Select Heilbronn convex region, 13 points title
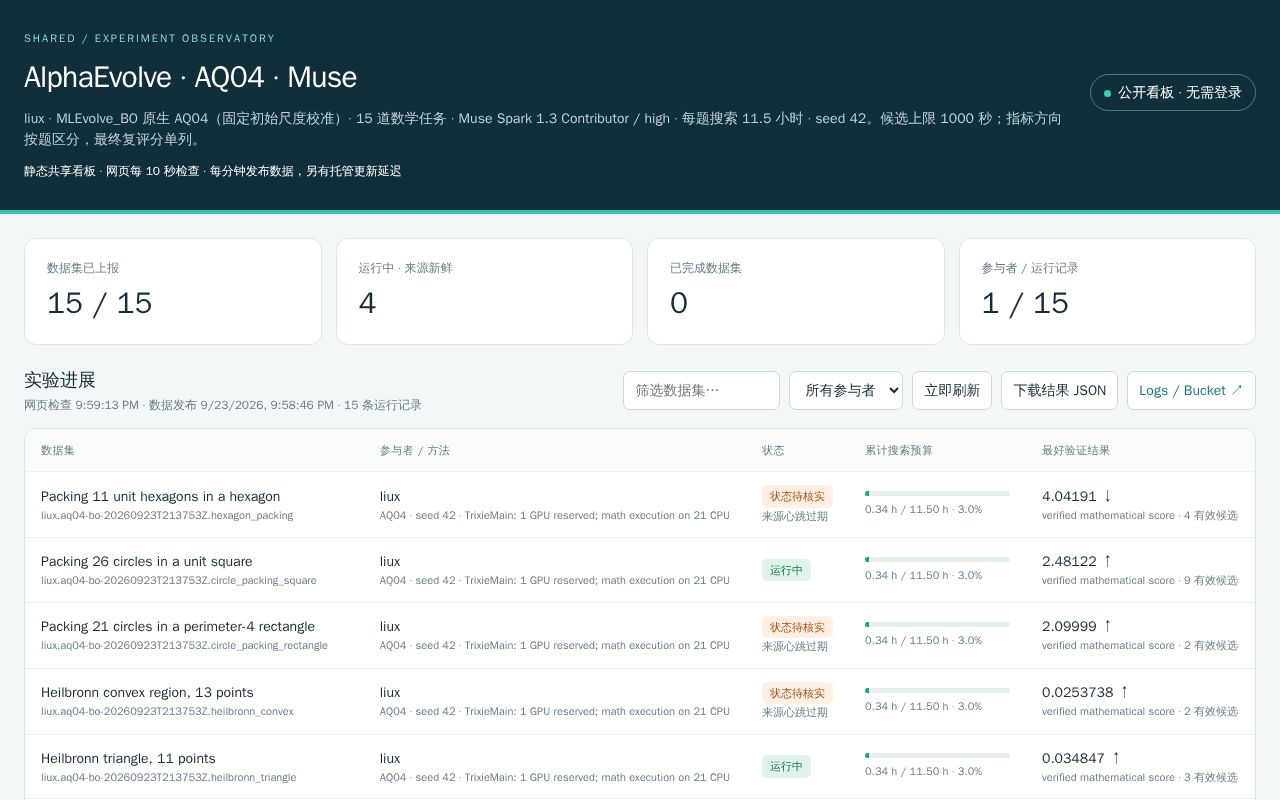Image resolution: width=1280 pixels, height=800 pixels. click(x=147, y=692)
